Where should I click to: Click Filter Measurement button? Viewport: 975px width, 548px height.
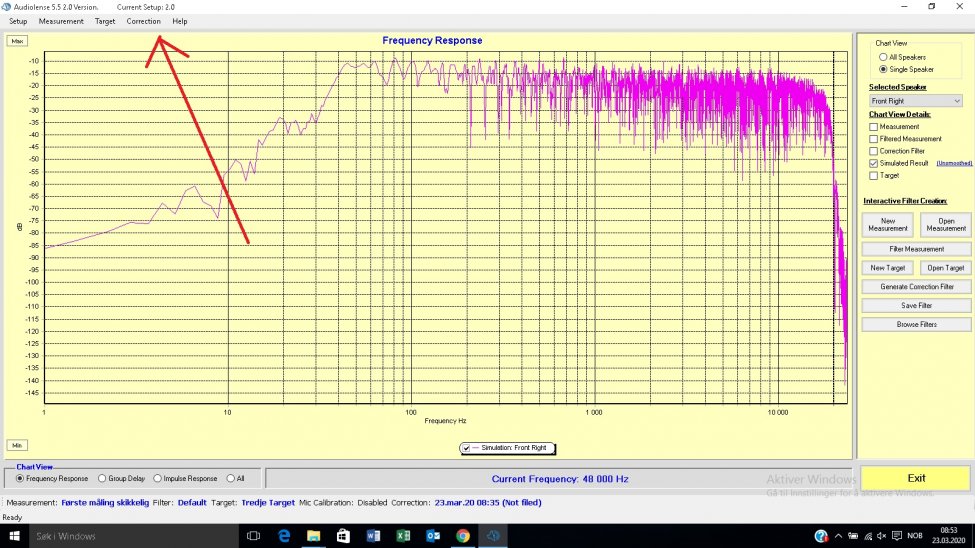pyautogui.click(x=917, y=249)
